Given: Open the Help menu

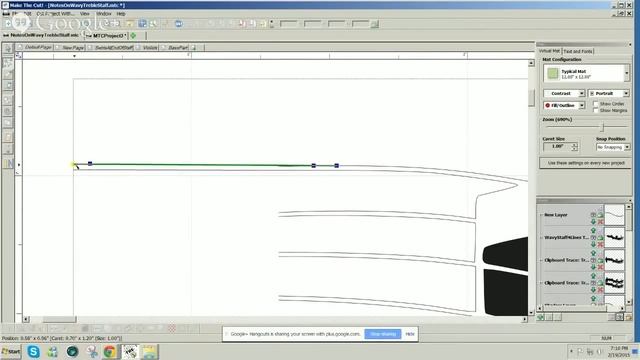Looking at the screenshot, I should pyautogui.click(x=121, y=14).
